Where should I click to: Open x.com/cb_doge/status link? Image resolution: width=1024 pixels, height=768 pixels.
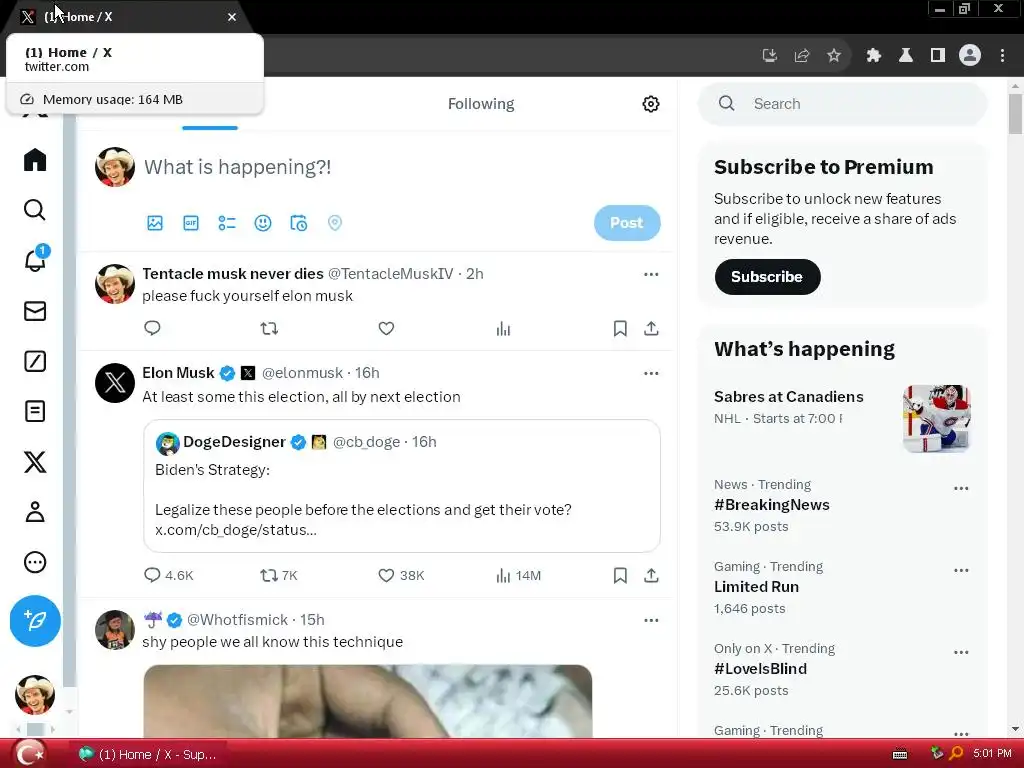pos(236,530)
